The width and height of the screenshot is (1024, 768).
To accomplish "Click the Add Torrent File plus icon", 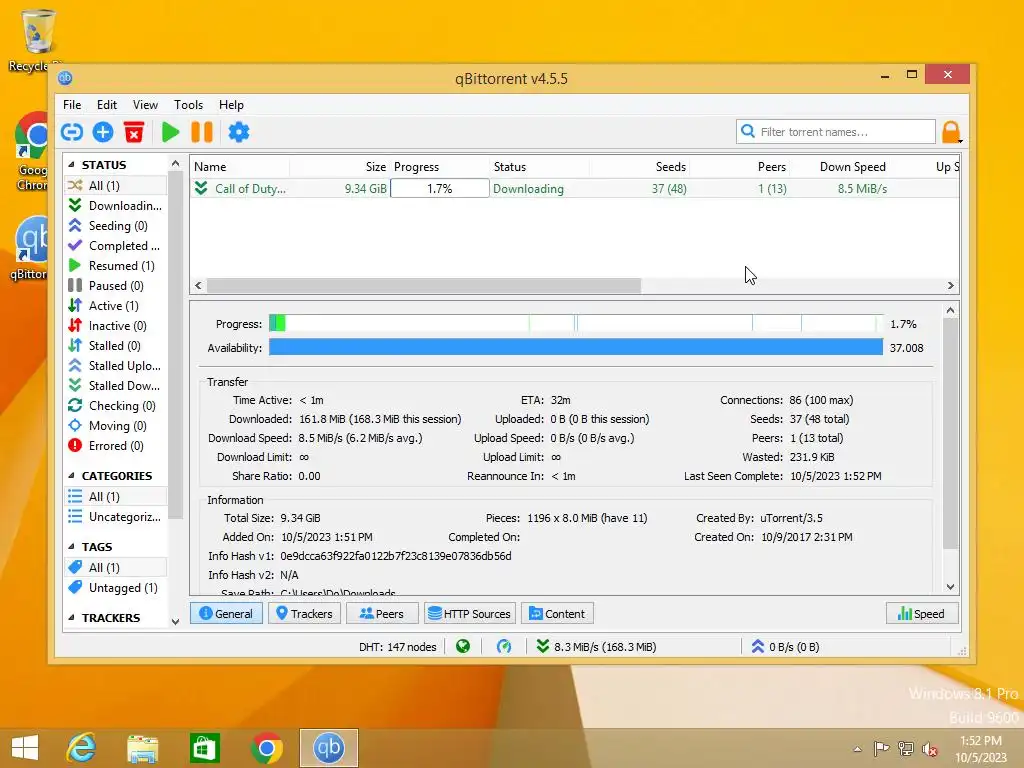I will tap(103, 133).
